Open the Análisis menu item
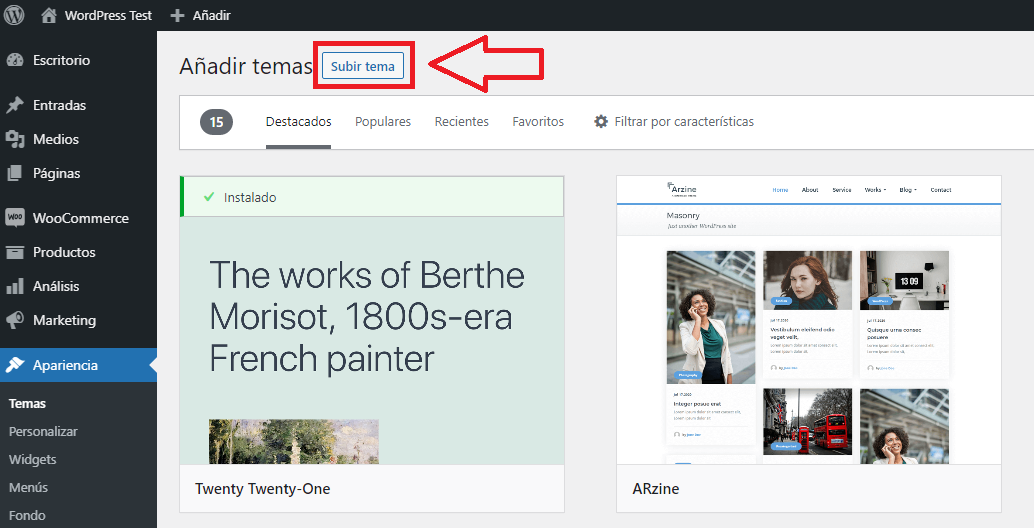 [56, 286]
